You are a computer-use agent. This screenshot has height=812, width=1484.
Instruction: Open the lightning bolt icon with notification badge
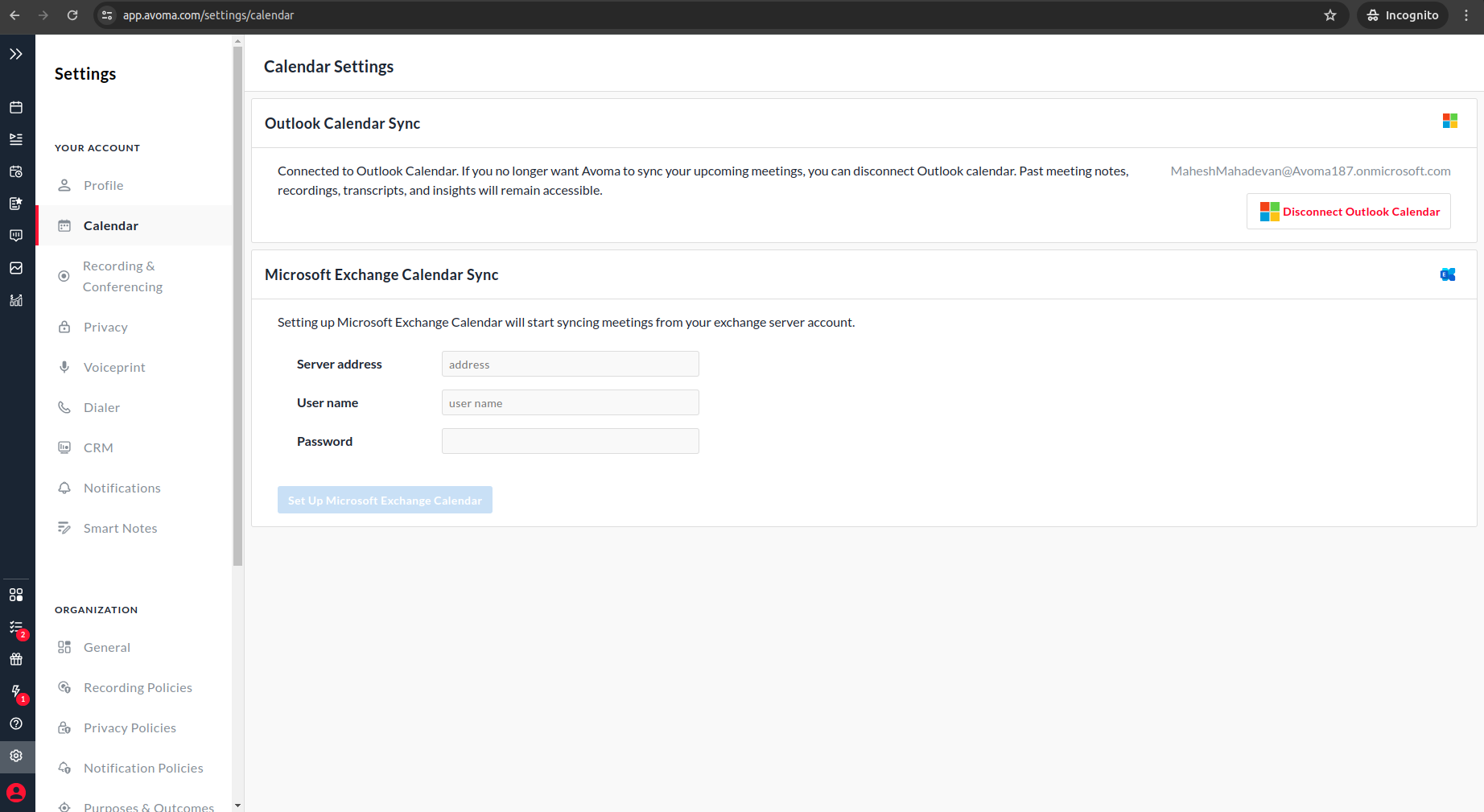point(17,691)
